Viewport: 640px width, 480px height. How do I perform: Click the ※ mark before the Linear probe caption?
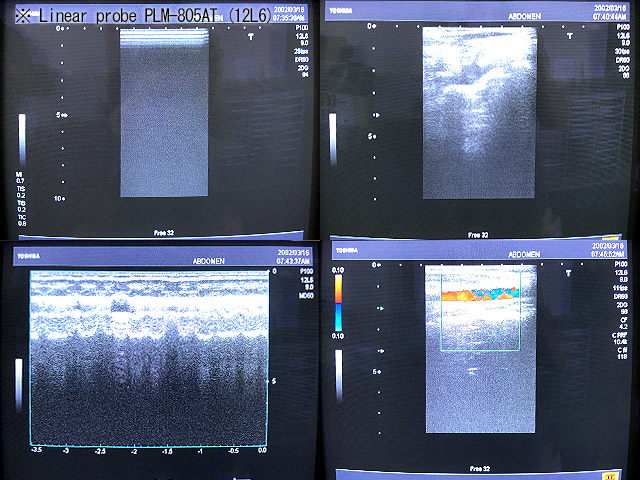point(24,16)
